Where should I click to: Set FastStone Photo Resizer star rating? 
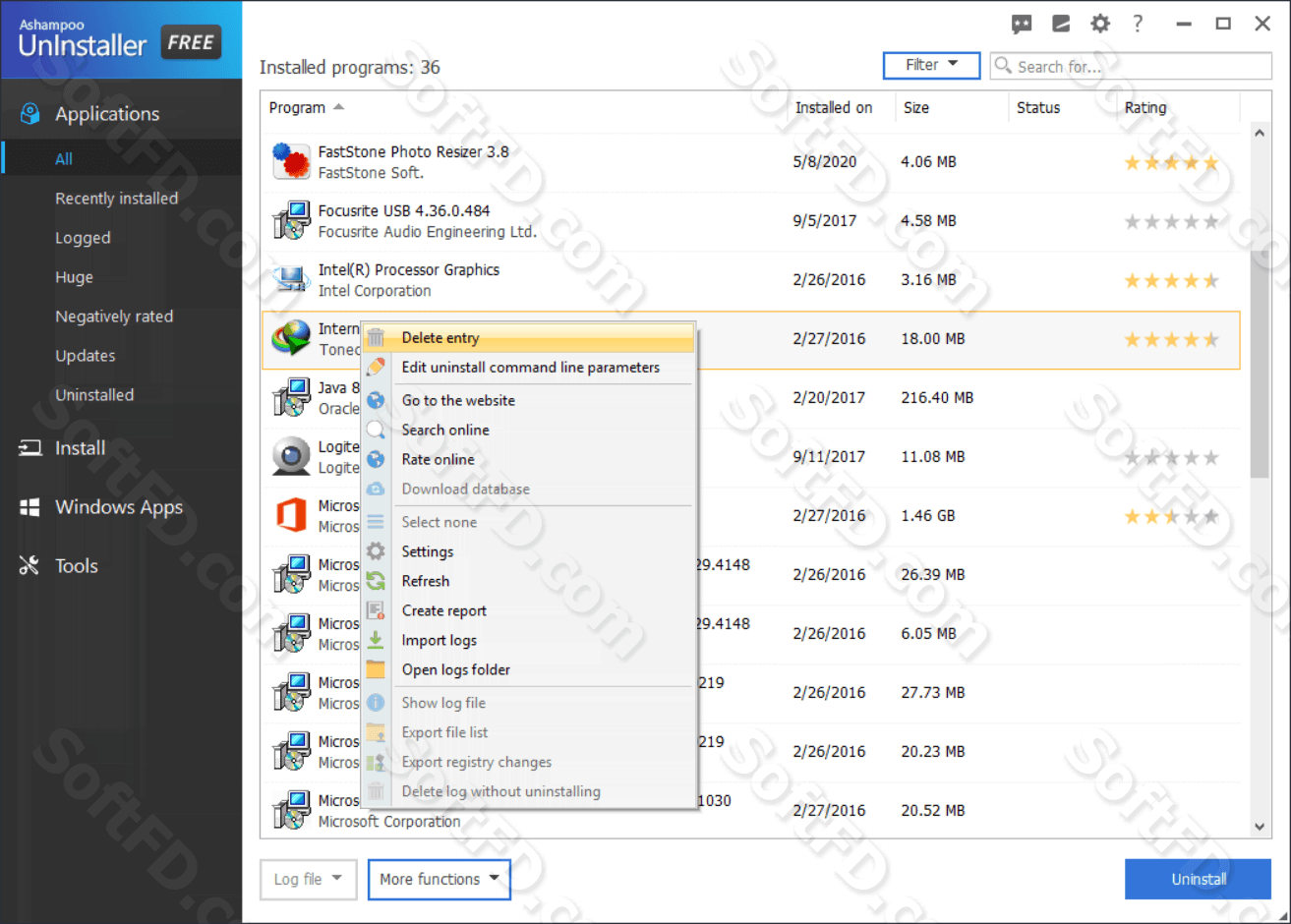1171,162
